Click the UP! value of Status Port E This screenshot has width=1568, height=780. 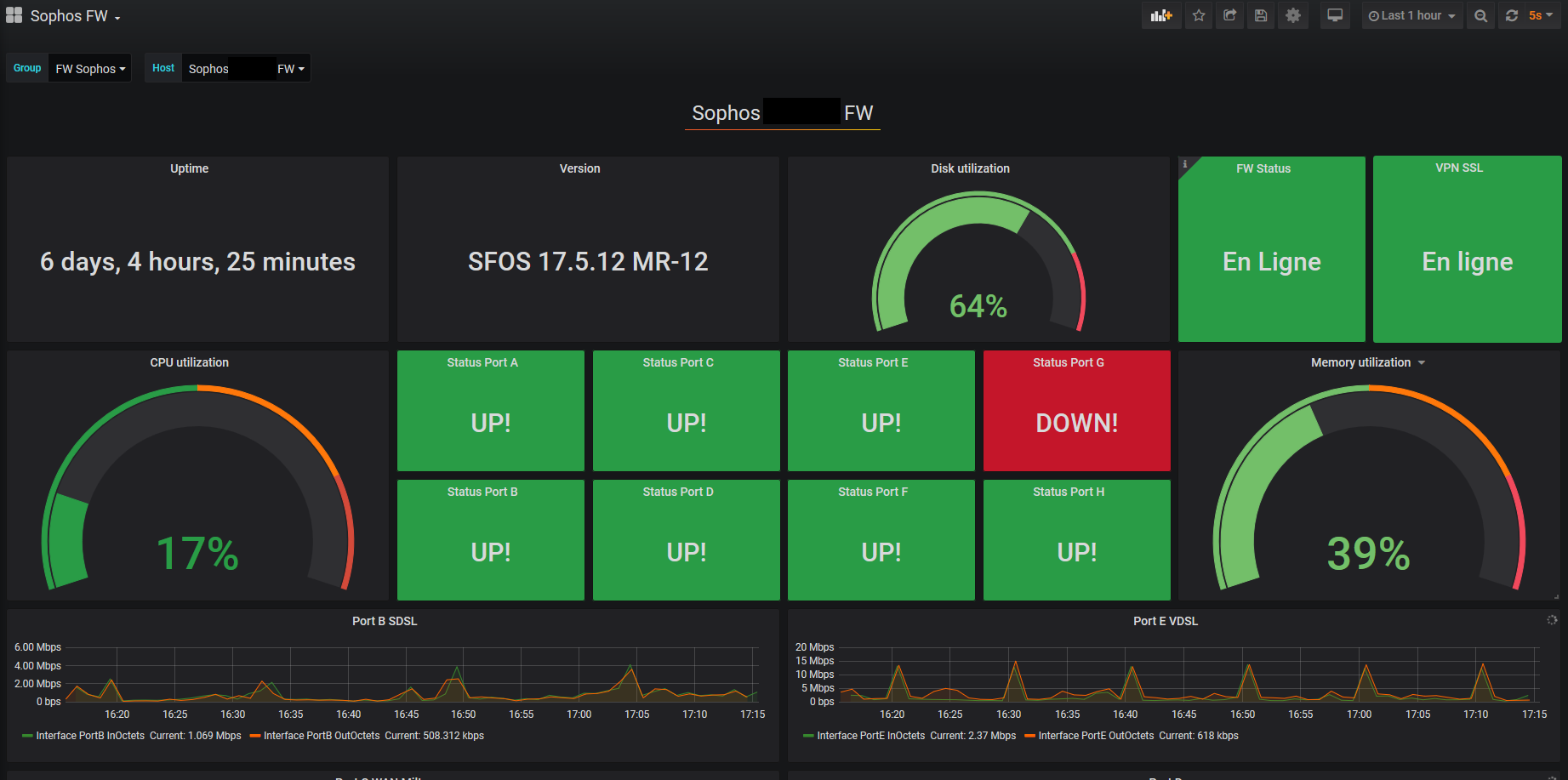point(881,423)
